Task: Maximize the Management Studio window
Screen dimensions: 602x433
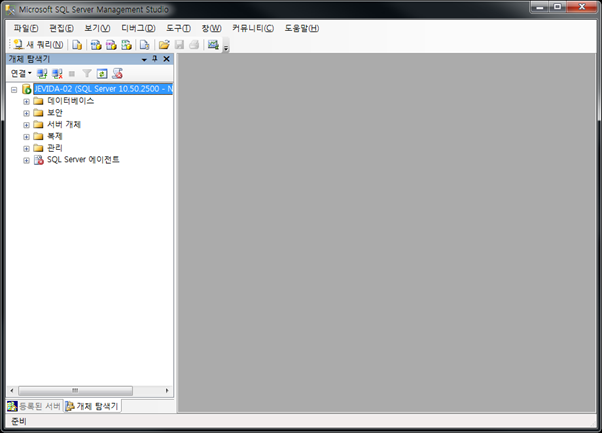Action: coord(557,7)
